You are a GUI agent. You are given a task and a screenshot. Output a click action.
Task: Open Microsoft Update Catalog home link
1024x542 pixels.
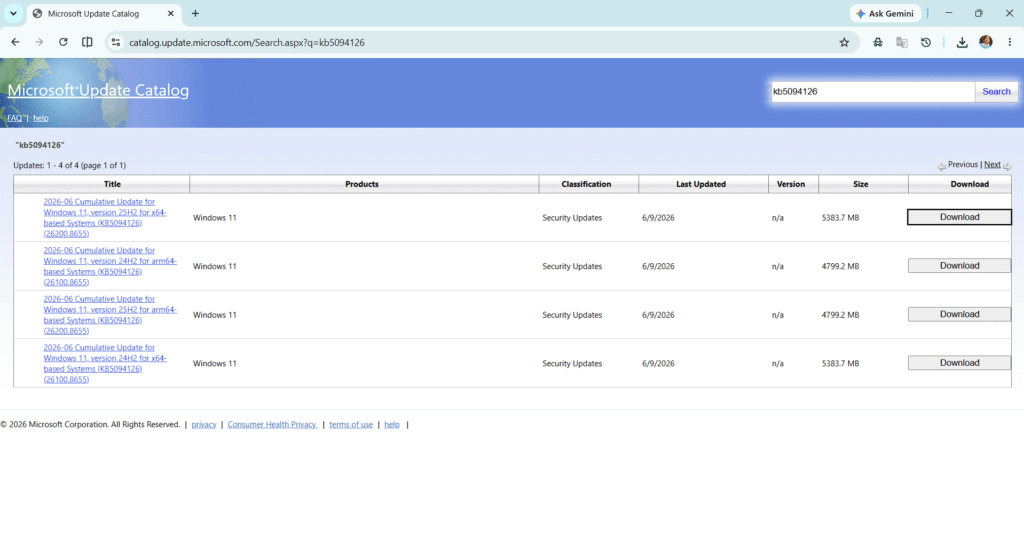[x=98, y=90]
